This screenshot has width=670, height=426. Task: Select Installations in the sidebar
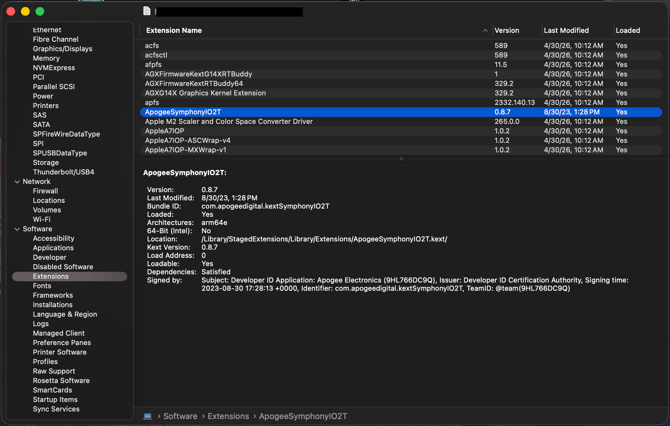coord(53,305)
